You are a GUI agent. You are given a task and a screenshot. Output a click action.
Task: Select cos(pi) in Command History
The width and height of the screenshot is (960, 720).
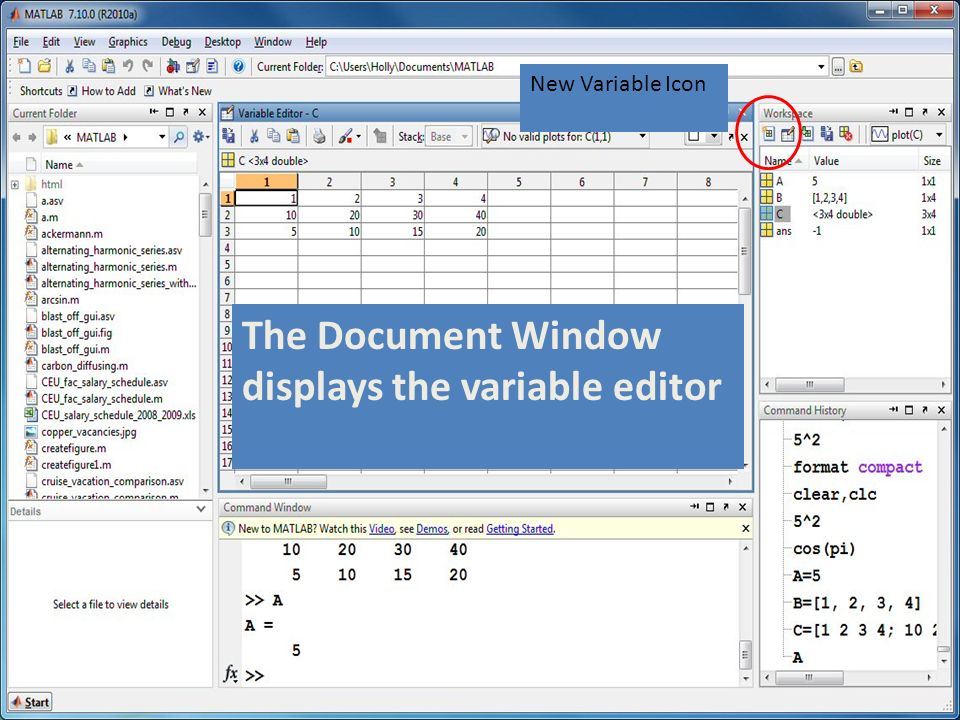coord(824,549)
